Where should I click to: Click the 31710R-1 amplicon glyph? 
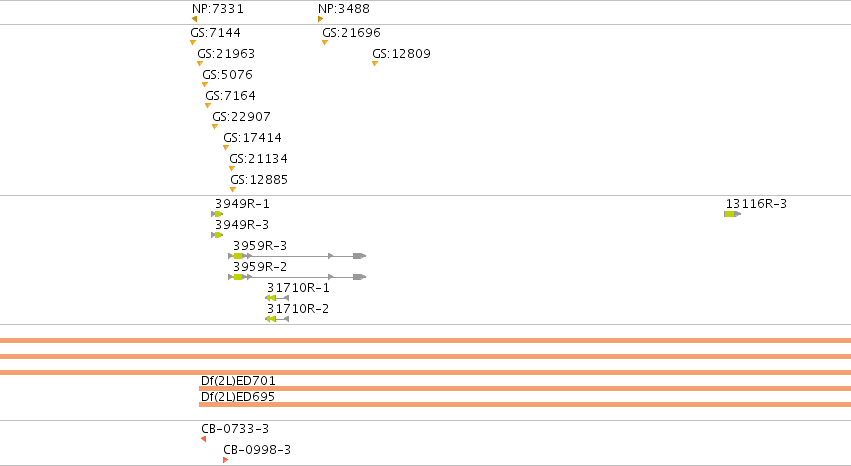point(277,298)
